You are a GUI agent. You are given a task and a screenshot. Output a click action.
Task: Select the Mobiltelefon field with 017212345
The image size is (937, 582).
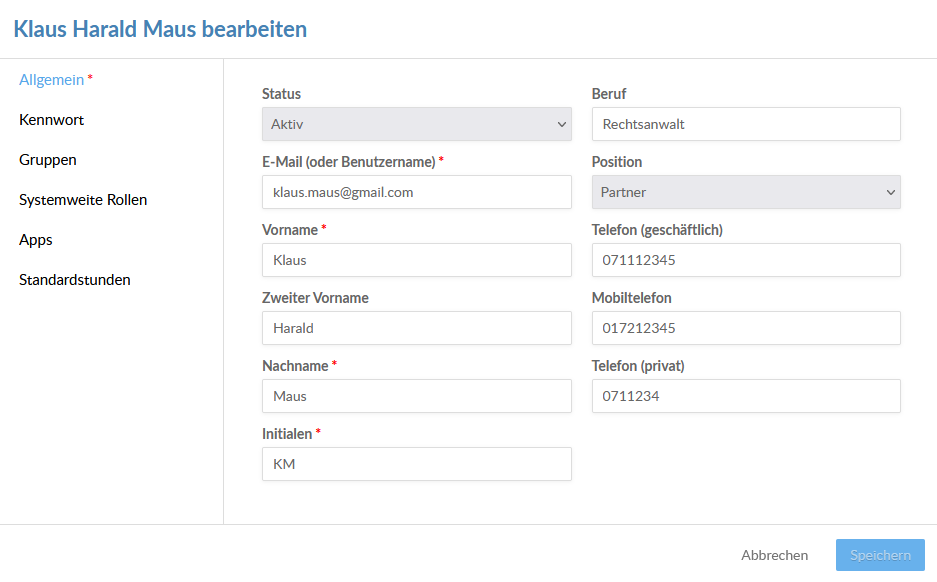746,328
